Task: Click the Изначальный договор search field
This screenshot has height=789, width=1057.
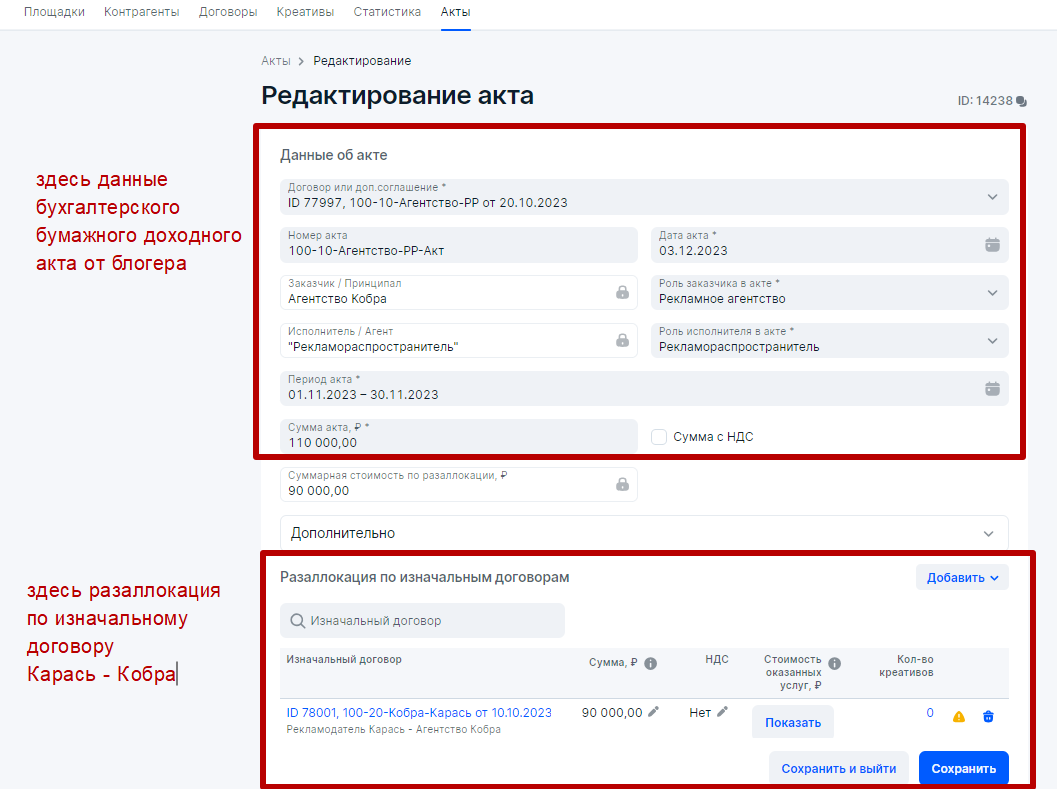Action: point(422,621)
